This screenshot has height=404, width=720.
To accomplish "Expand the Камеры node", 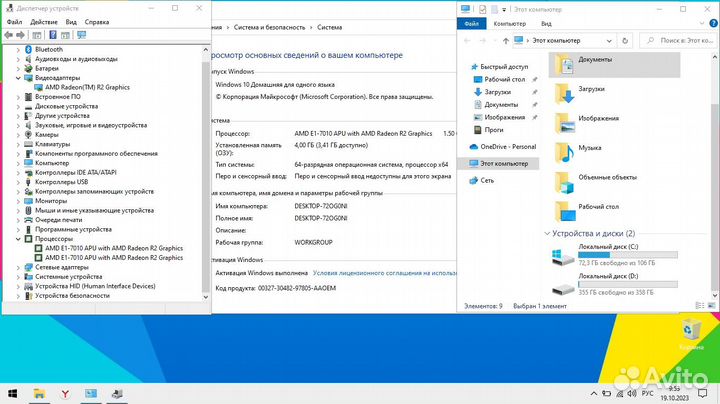I will (18, 135).
